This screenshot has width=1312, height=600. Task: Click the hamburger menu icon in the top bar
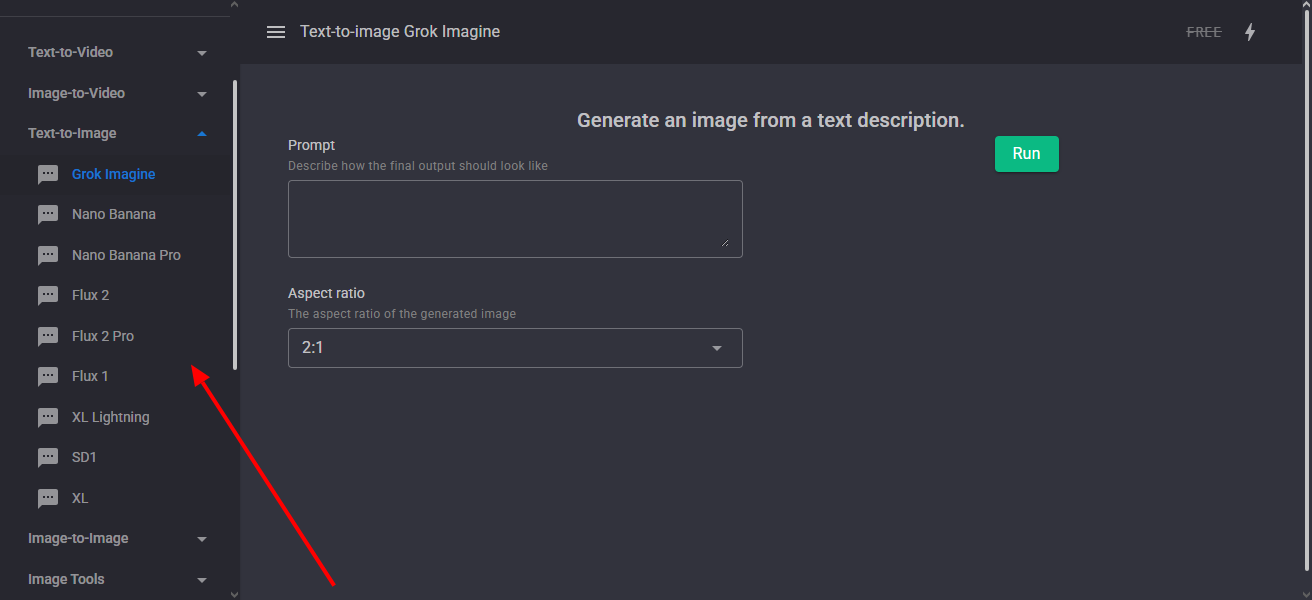[x=275, y=31]
